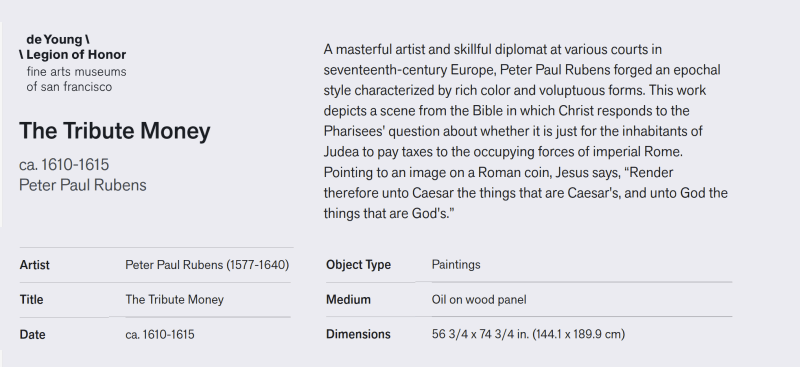Screen dimensions: 800x367
Task: Click the 'Object Type' field label
Action: pyautogui.click(x=359, y=264)
